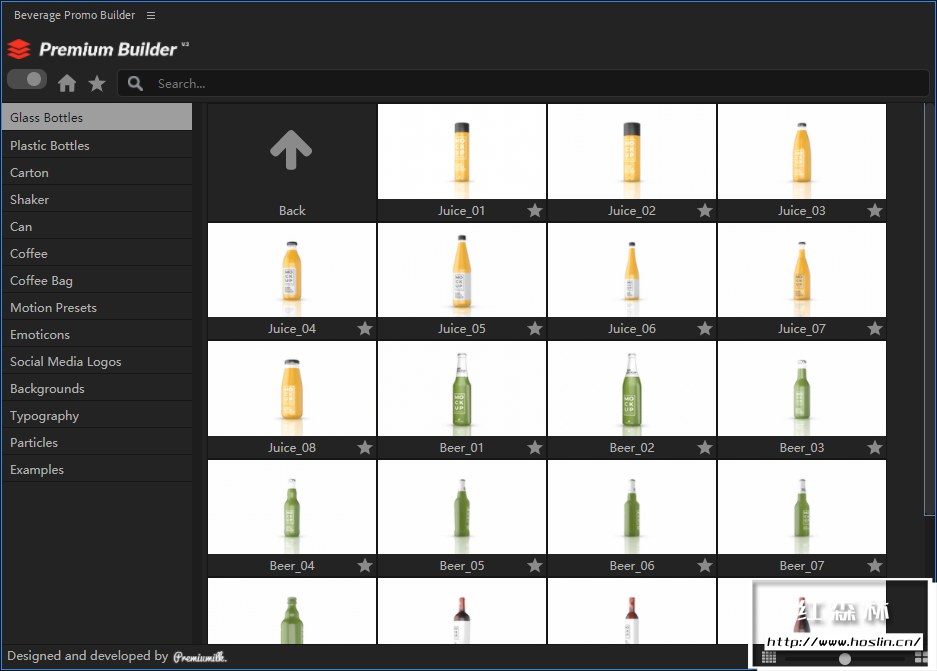Screen dimensions: 937x671
Task: Select the Juice_07 bottle thumbnail
Action: [802, 270]
